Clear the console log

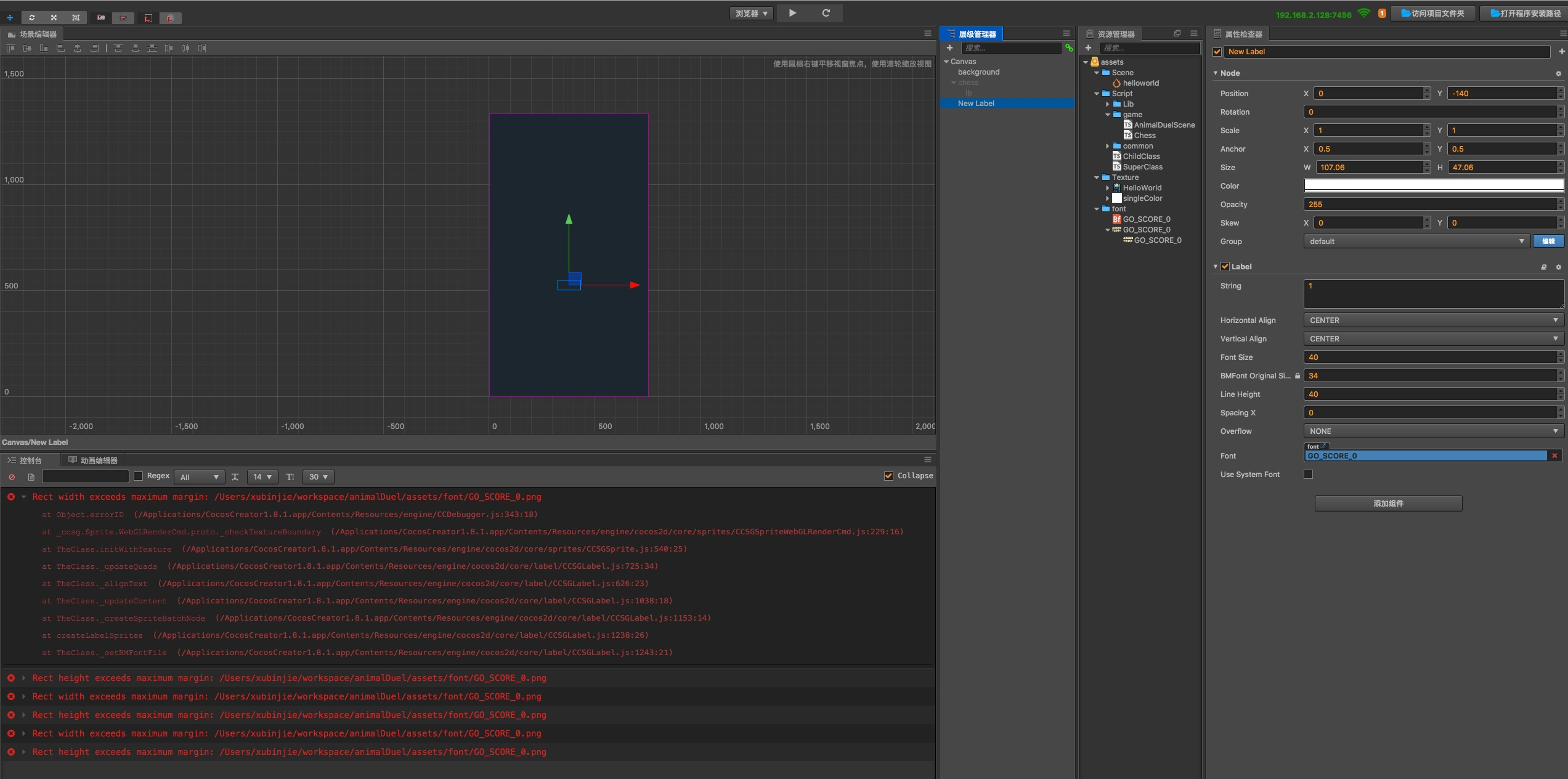click(12, 476)
